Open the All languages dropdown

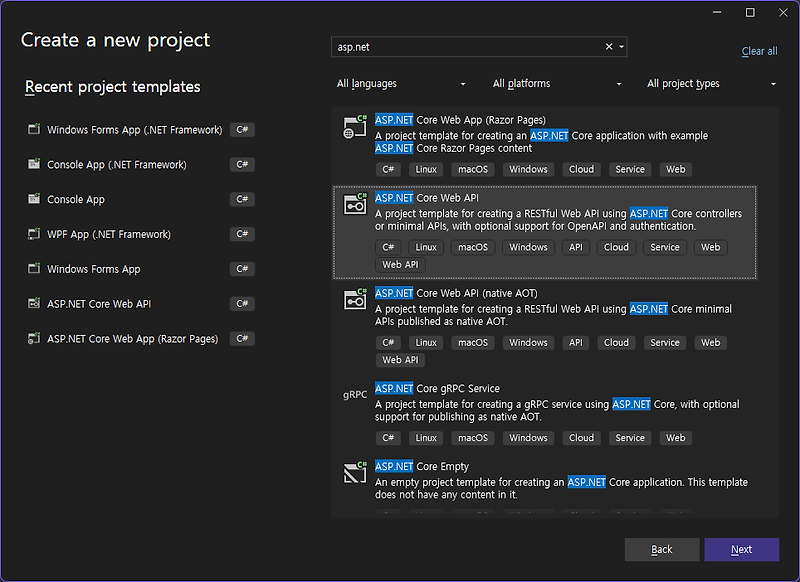click(x=402, y=83)
